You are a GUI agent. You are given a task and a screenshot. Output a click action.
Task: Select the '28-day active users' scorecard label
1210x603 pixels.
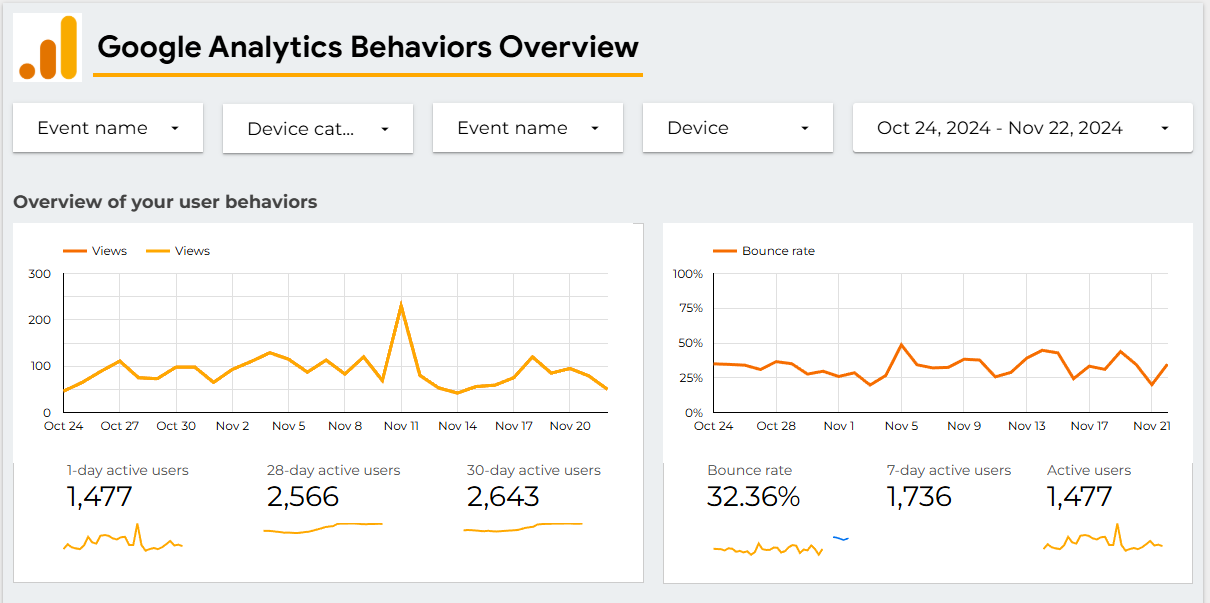coord(334,470)
